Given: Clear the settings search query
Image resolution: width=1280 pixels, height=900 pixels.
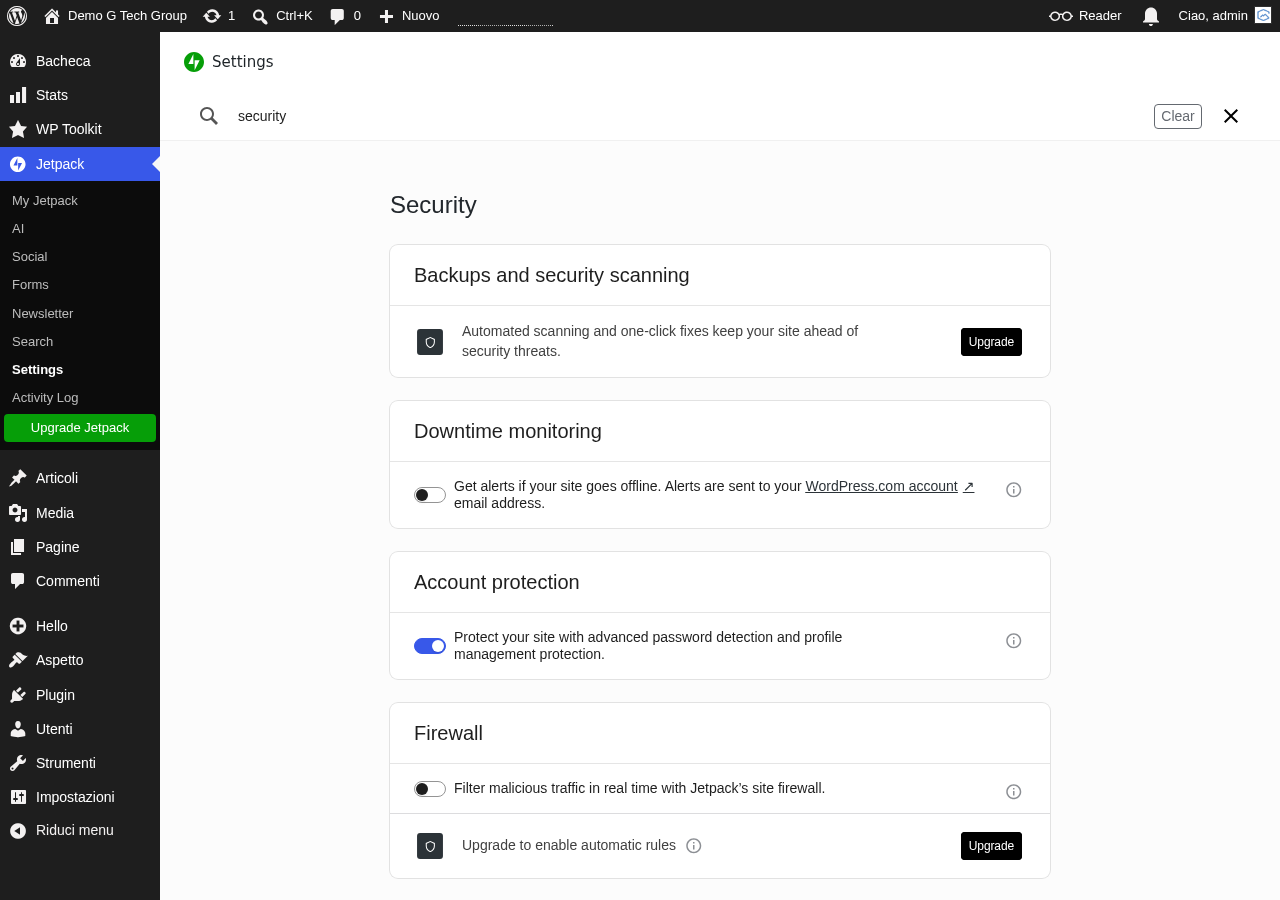Looking at the screenshot, I should pos(1178,116).
